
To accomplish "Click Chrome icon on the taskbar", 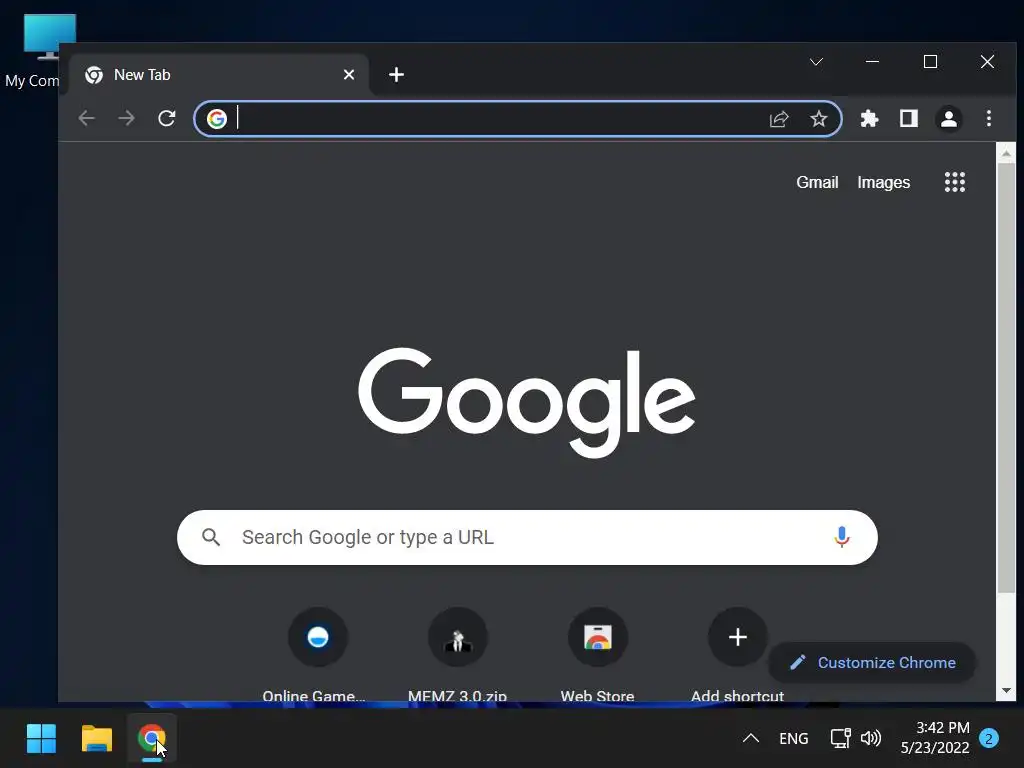I will (152, 739).
